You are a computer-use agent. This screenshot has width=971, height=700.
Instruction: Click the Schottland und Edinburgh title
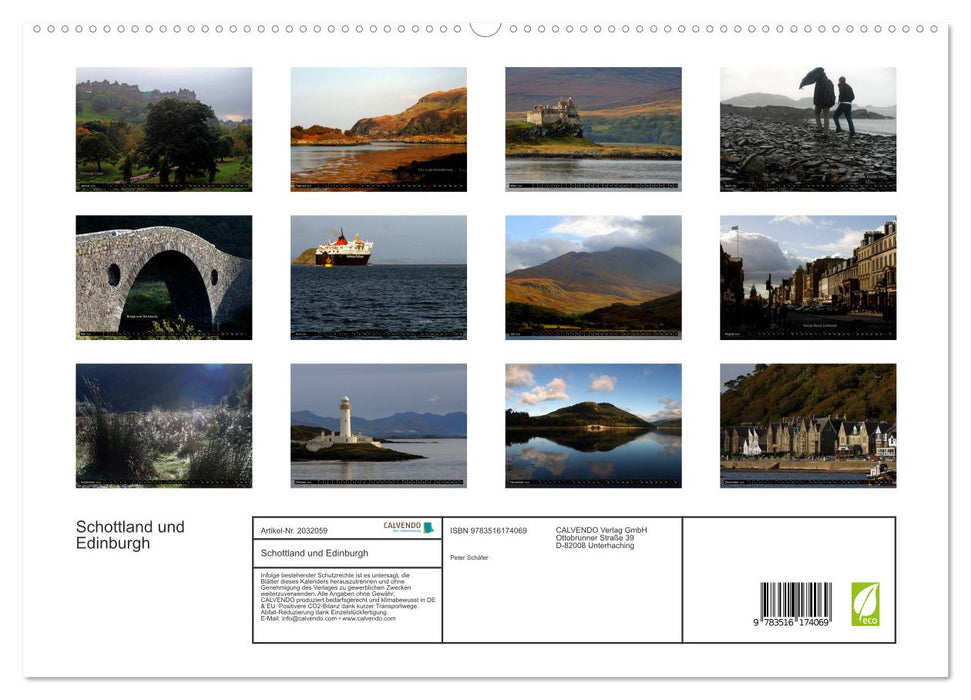point(131,535)
